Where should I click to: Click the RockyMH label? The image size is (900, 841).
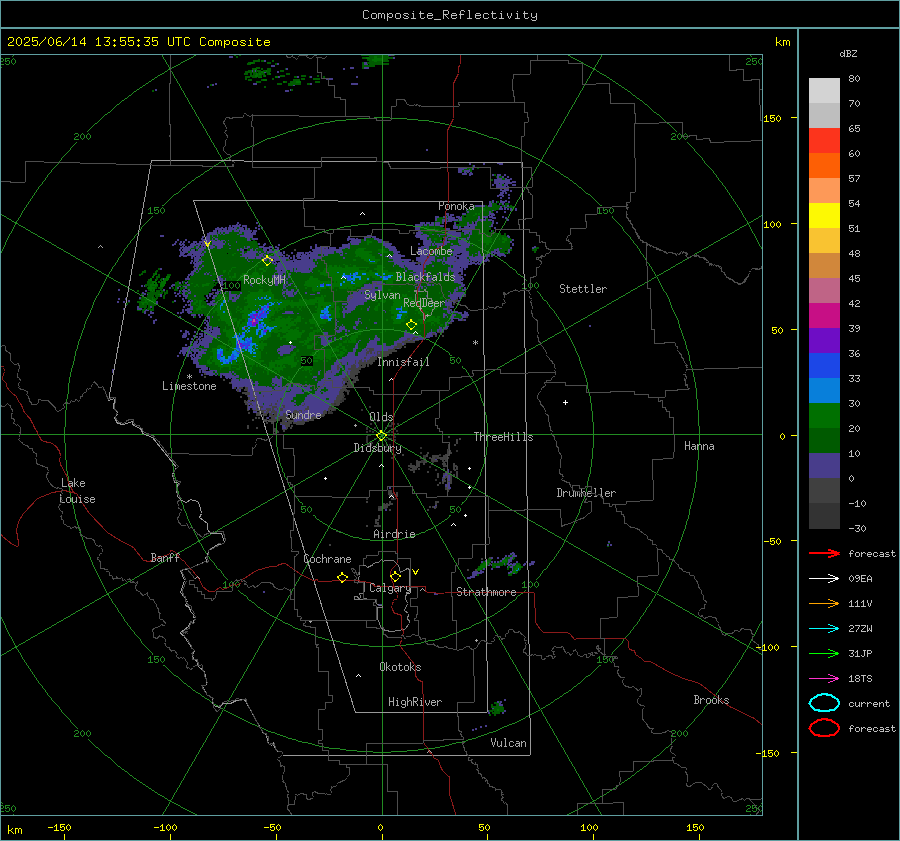coord(264,280)
